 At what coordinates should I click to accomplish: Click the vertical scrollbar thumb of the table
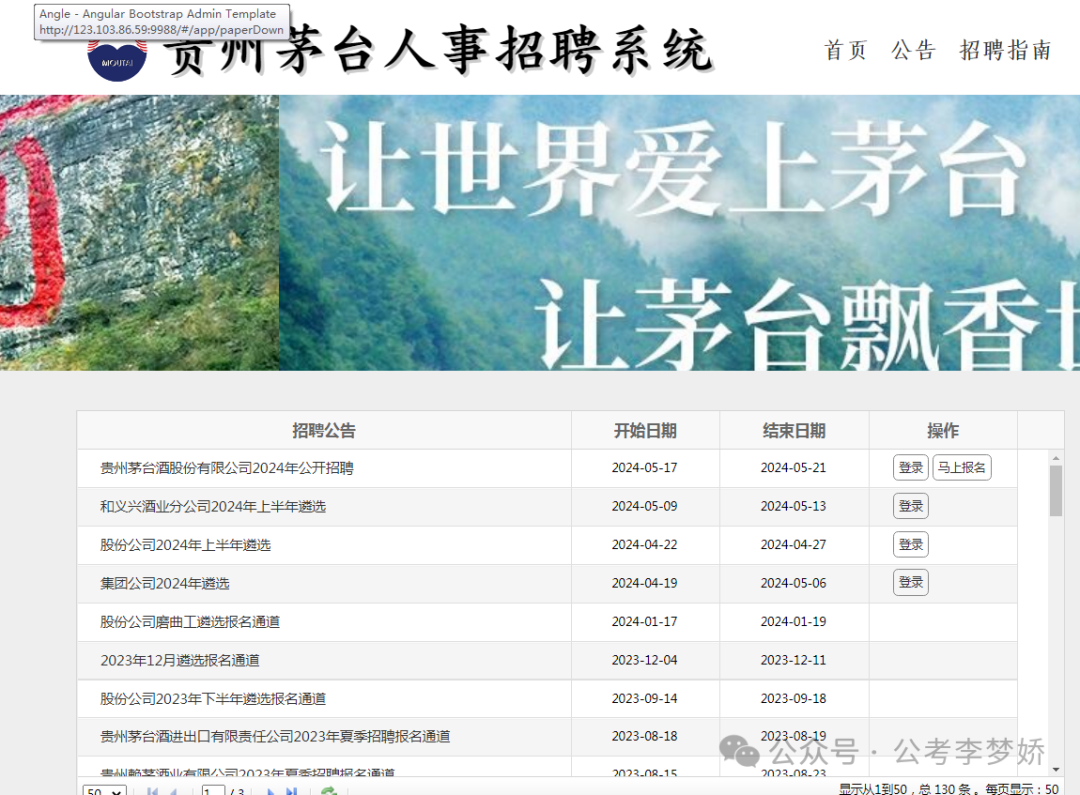click(1056, 491)
